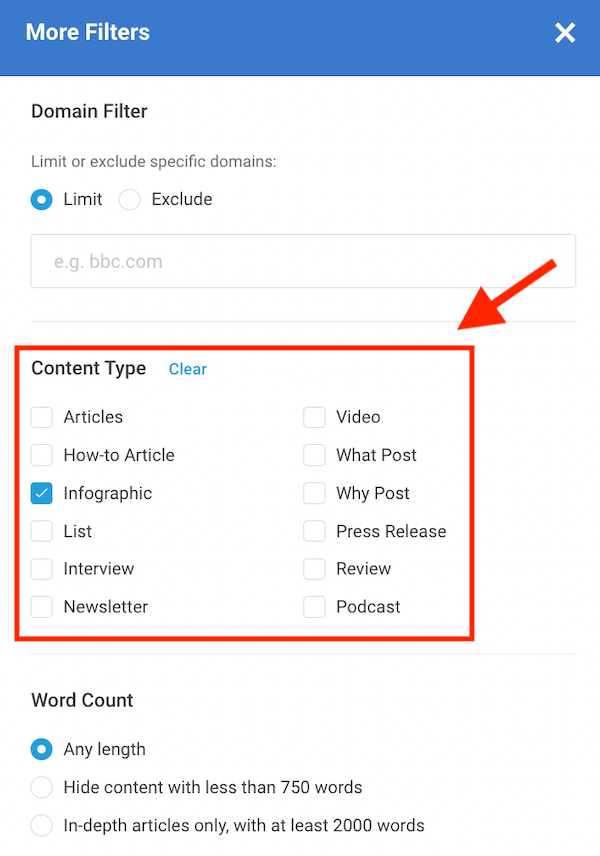Close the More Filters panel
This screenshot has width=600, height=856.
pyautogui.click(x=565, y=33)
